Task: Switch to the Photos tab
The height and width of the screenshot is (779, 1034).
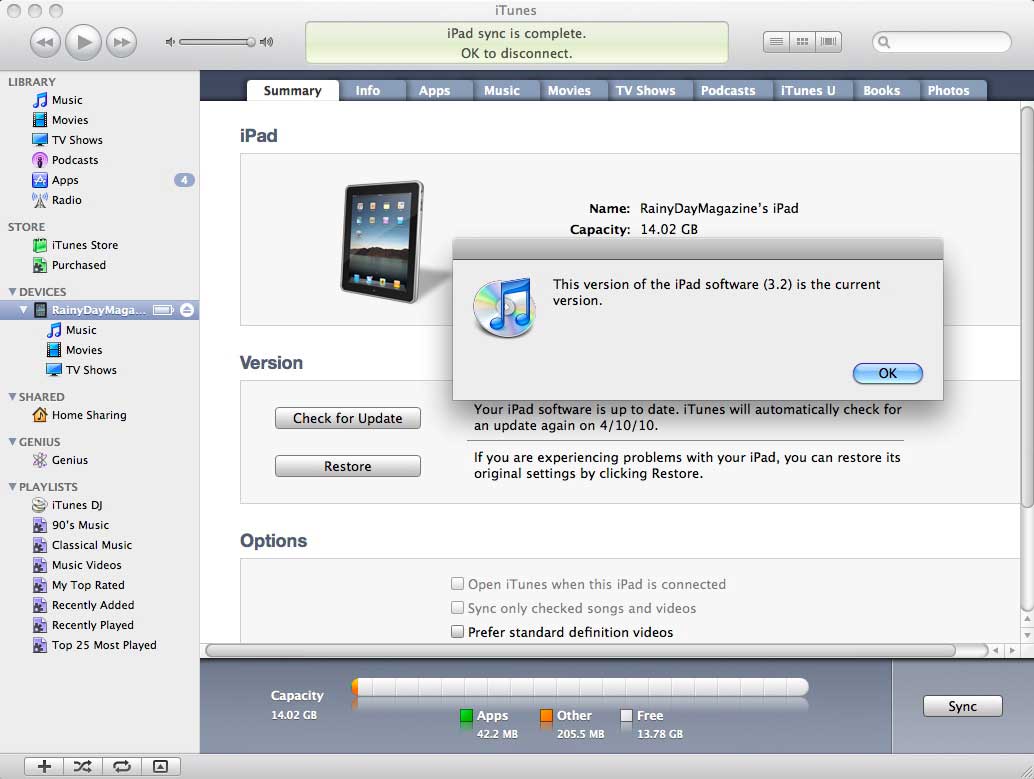Action: click(x=949, y=90)
